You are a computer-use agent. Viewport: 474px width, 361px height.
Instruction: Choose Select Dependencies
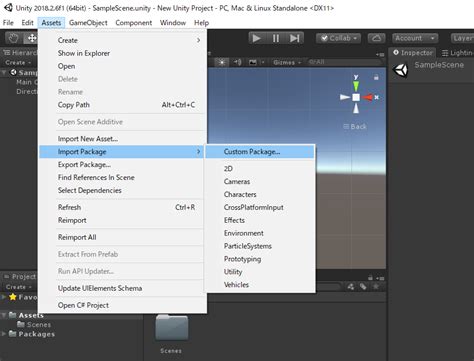pos(122,190)
